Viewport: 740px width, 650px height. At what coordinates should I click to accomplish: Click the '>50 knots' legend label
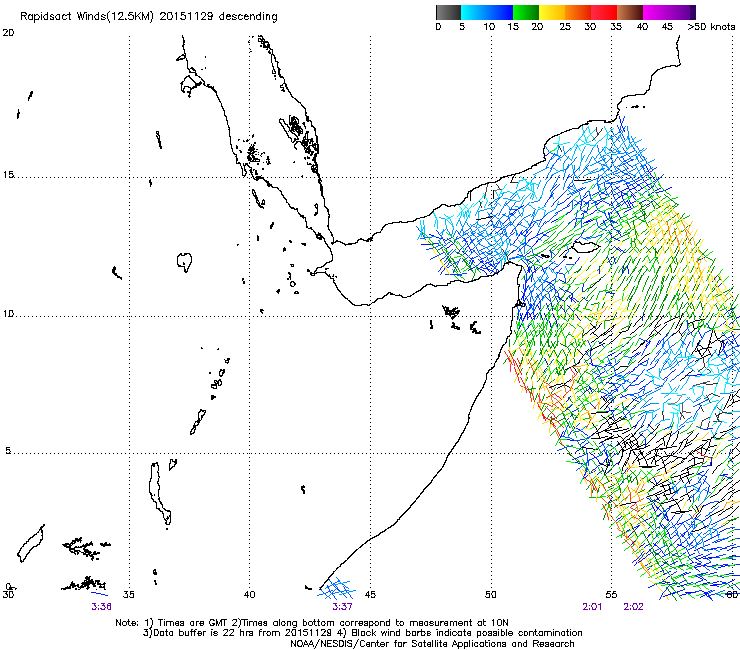point(711,27)
